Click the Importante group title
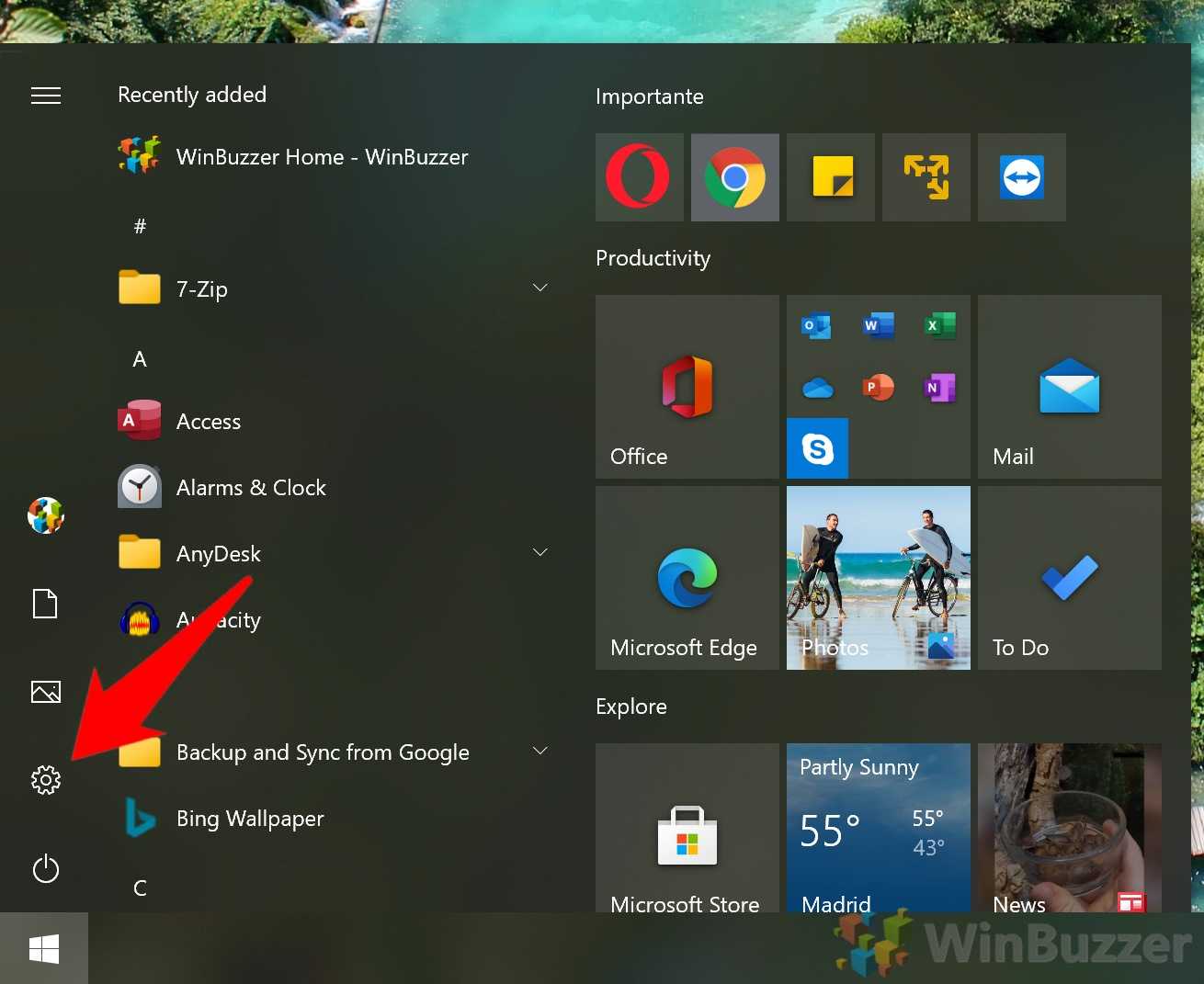 pyautogui.click(x=650, y=96)
